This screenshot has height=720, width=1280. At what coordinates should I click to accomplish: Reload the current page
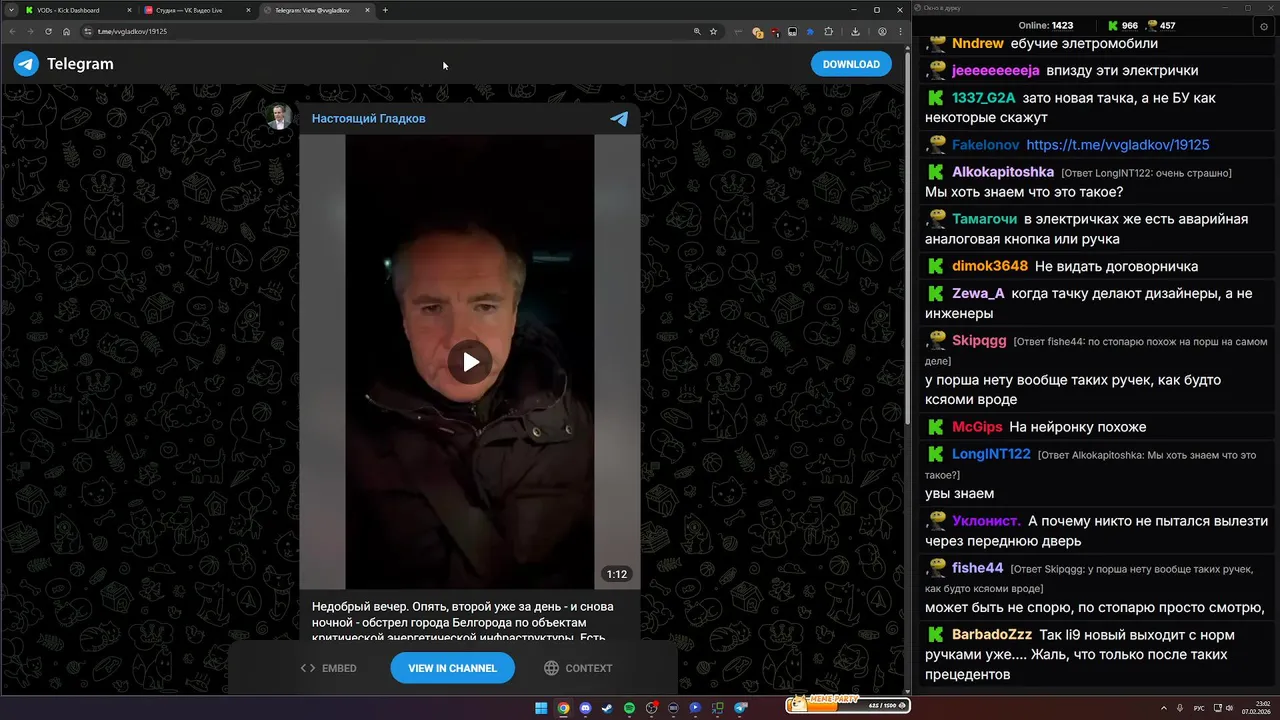[x=48, y=31]
